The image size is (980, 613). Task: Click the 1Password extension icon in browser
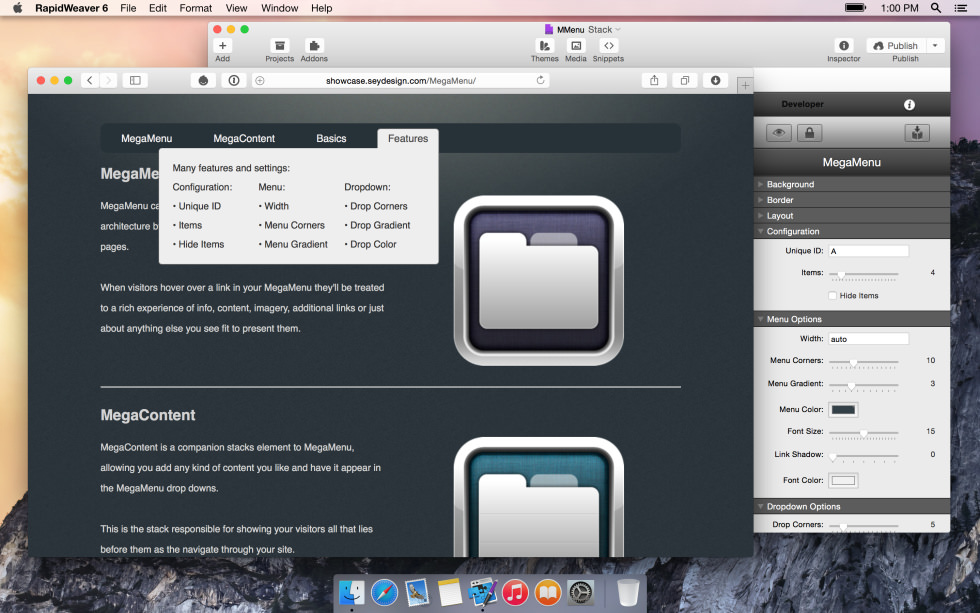234,80
